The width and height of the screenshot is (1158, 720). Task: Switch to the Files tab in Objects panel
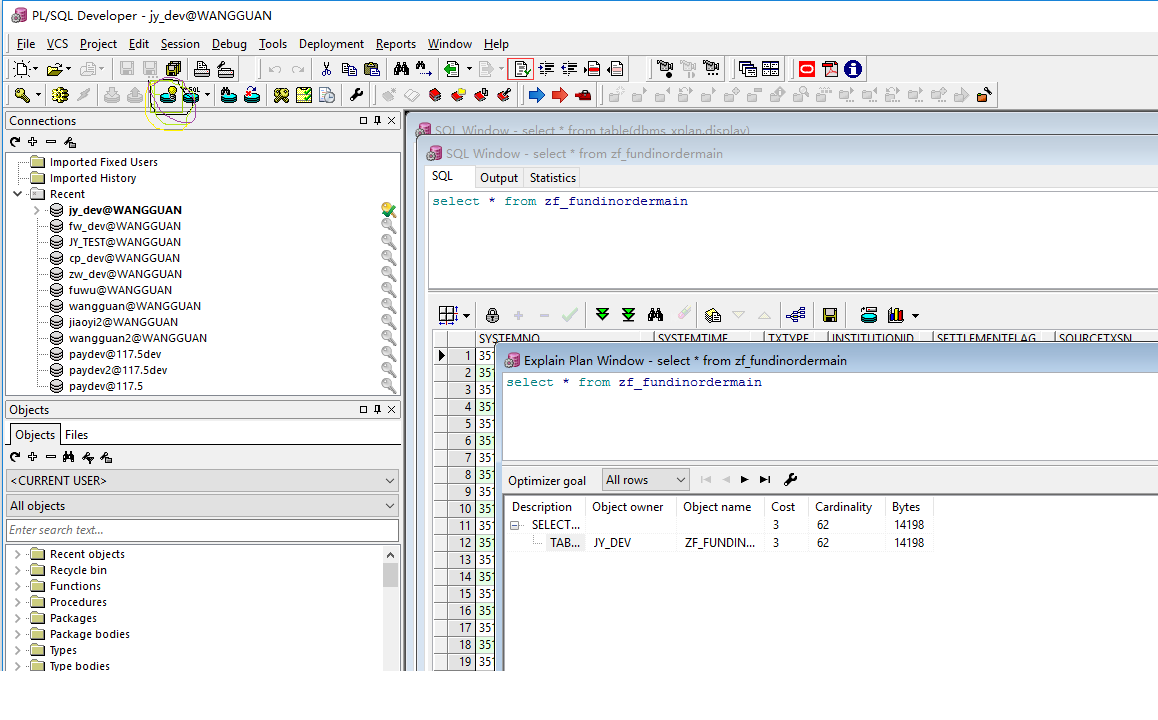coord(76,435)
